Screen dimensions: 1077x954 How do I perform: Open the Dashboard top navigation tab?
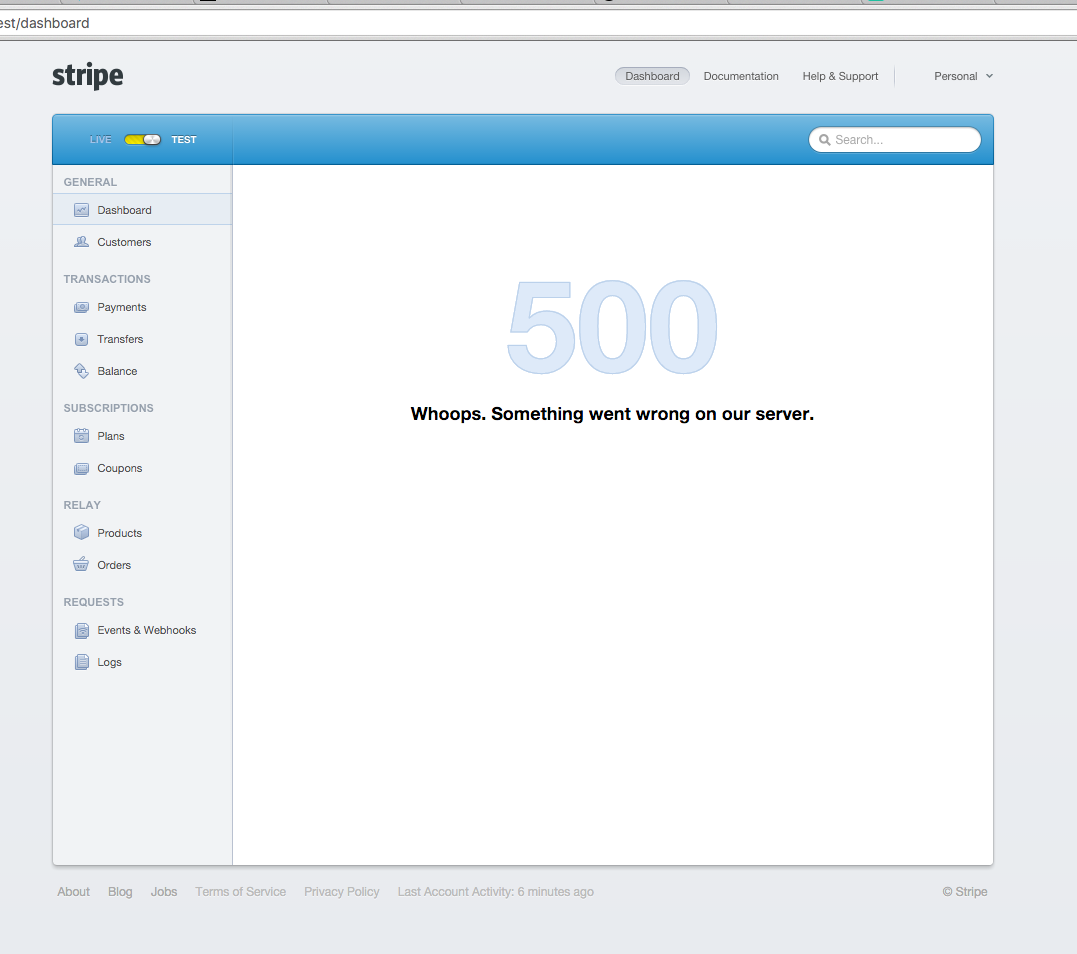pyautogui.click(x=652, y=76)
